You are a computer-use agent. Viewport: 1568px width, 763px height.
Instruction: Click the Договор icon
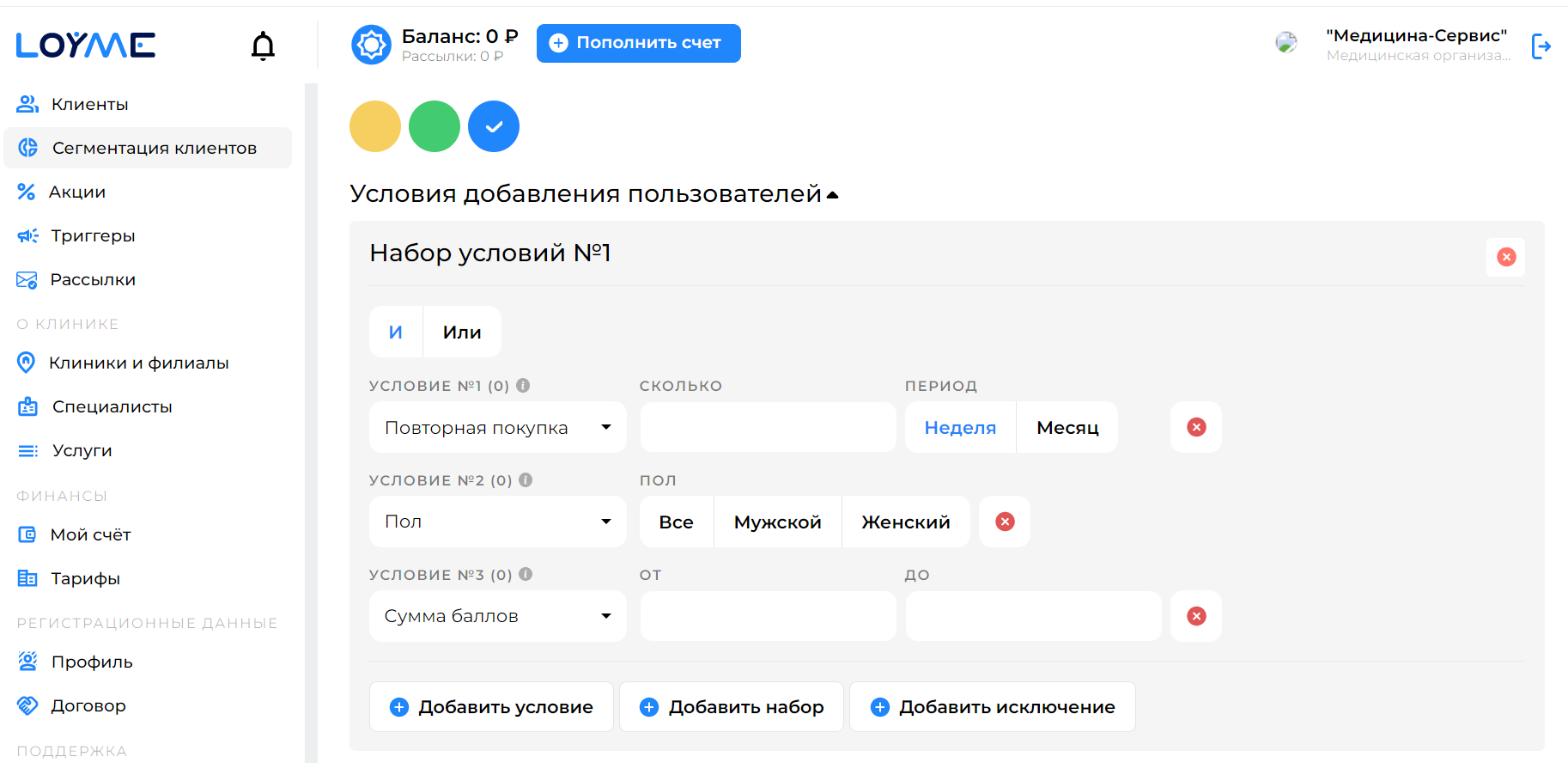tap(27, 705)
